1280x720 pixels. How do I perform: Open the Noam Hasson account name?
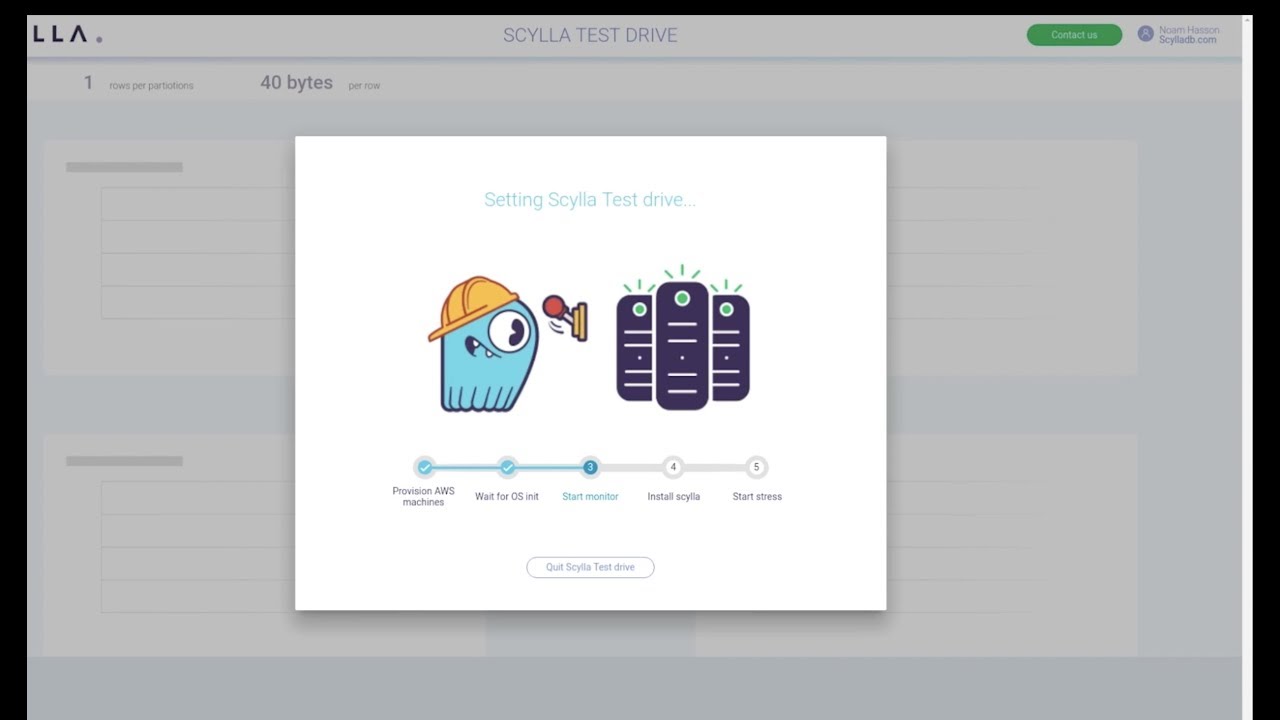pyautogui.click(x=1189, y=30)
